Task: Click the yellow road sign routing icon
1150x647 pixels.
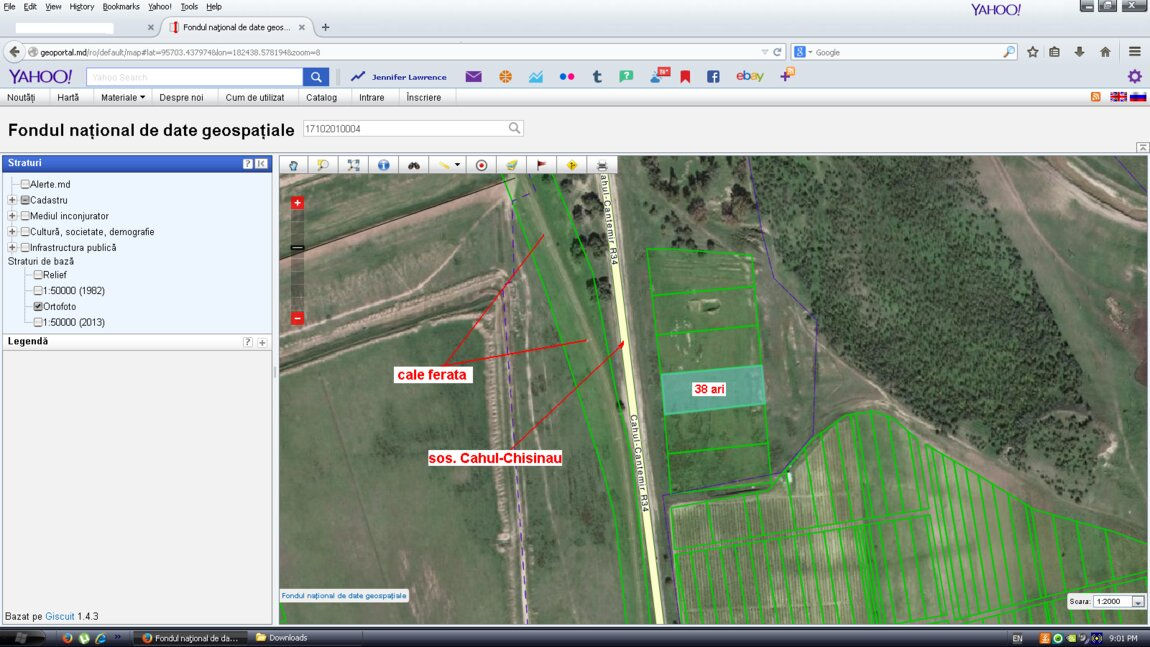Action: [x=571, y=165]
